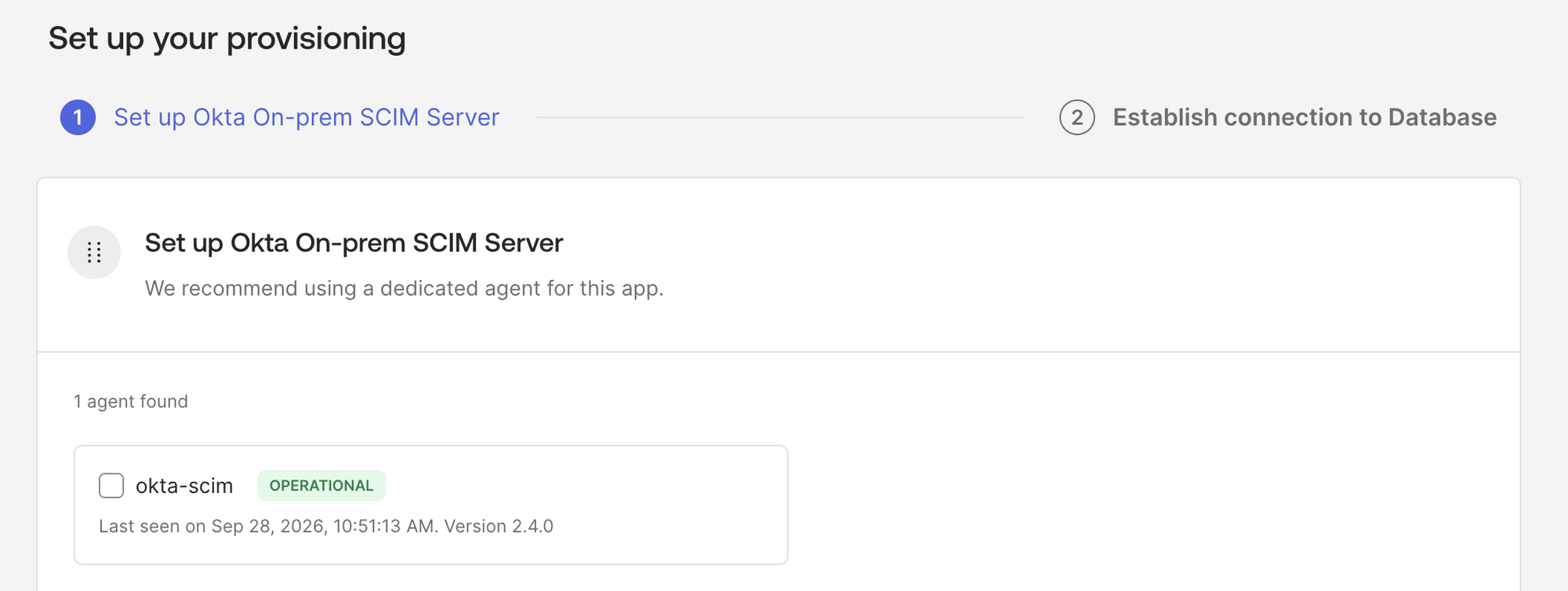Image resolution: width=1568 pixels, height=591 pixels.
Task: Click the '1 agent found' text
Action: [x=131, y=401]
